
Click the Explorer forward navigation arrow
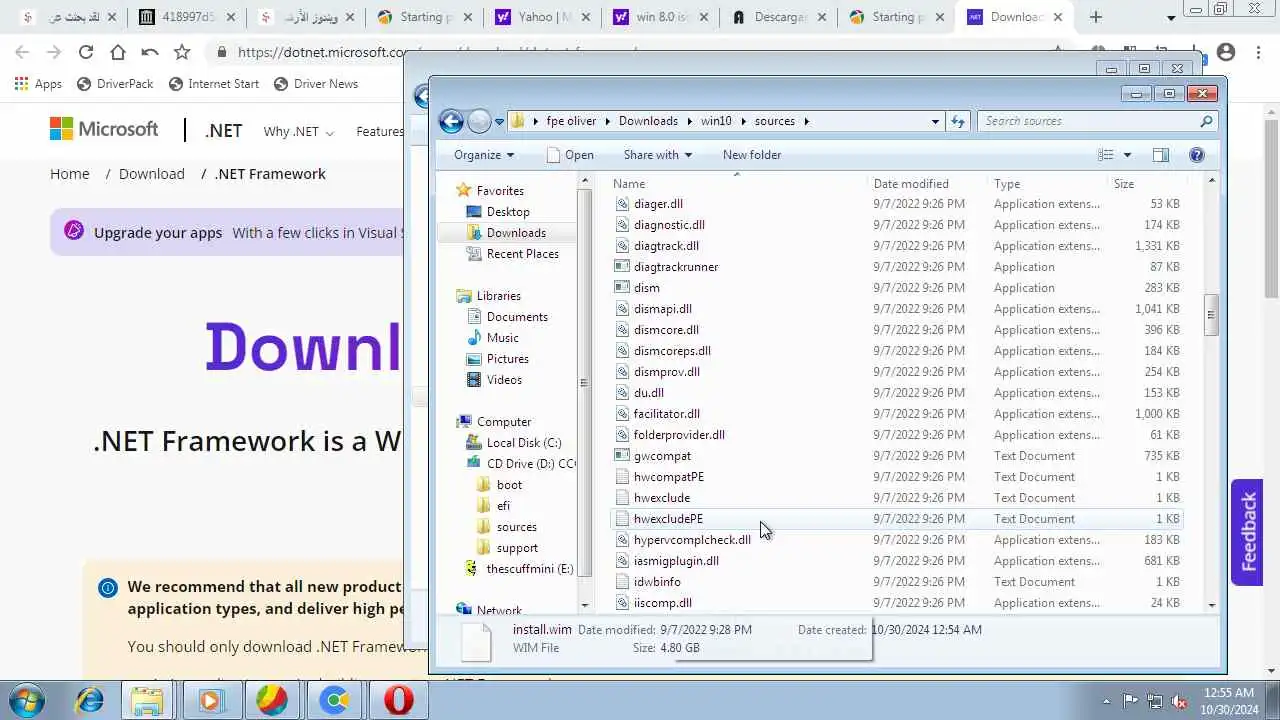coord(479,121)
